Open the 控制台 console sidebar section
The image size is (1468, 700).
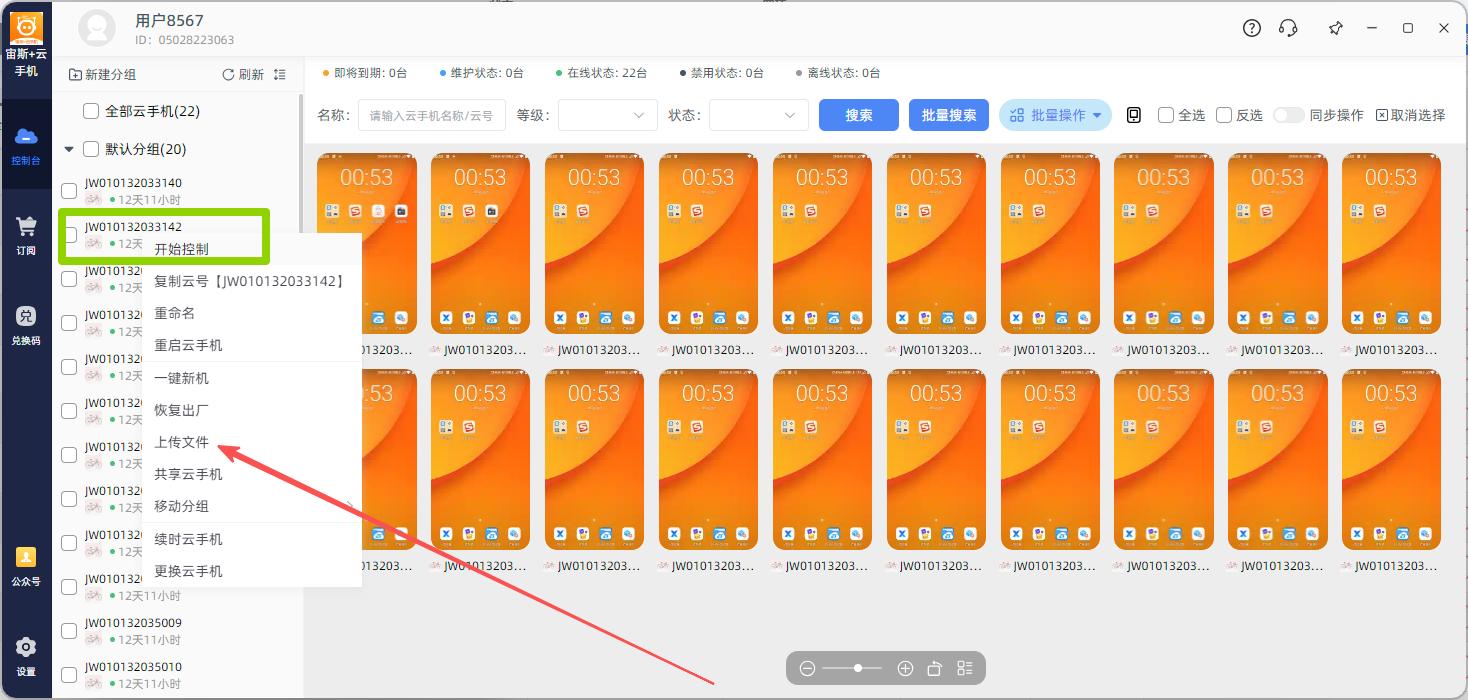click(x=26, y=145)
